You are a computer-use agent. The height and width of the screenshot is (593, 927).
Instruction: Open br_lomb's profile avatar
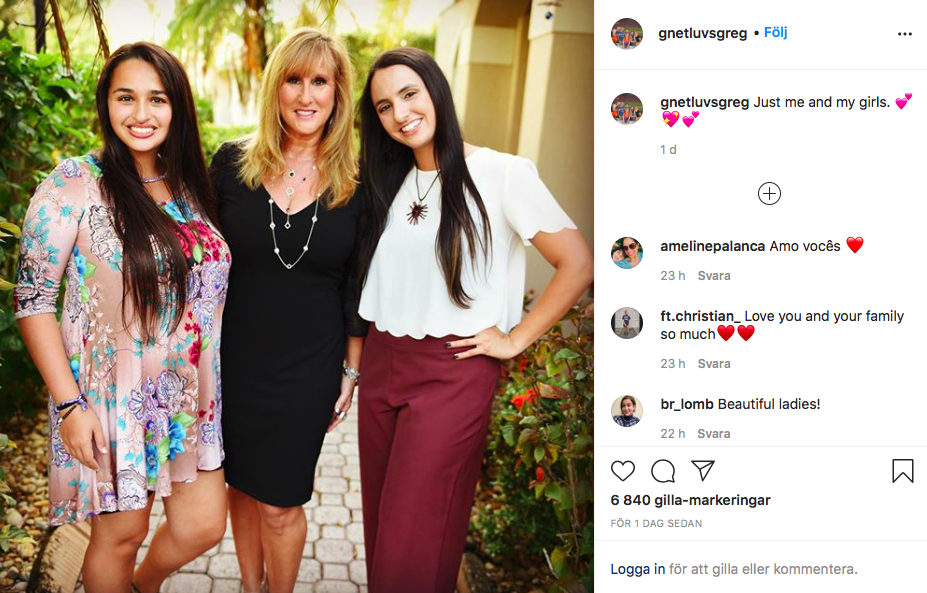click(x=627, y=410)
